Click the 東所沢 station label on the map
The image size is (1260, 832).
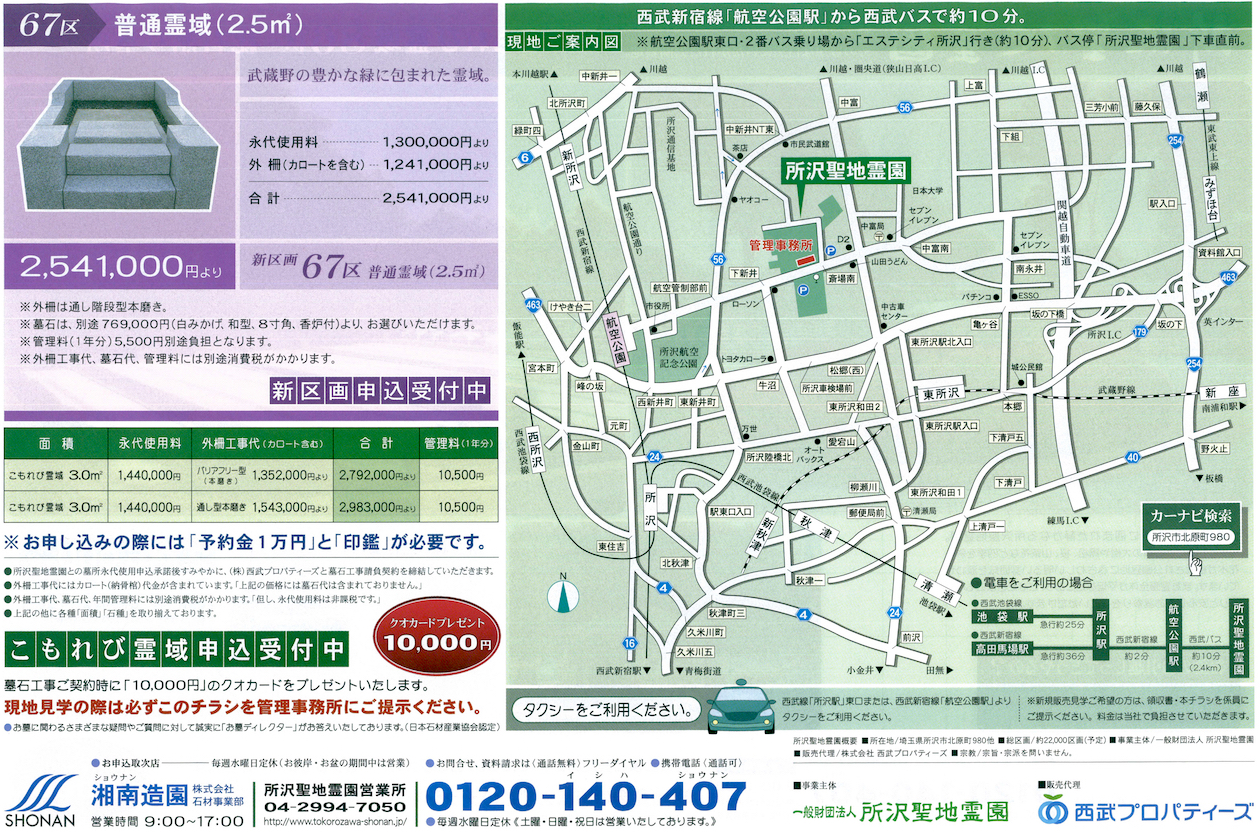click(x=941, y=392)
